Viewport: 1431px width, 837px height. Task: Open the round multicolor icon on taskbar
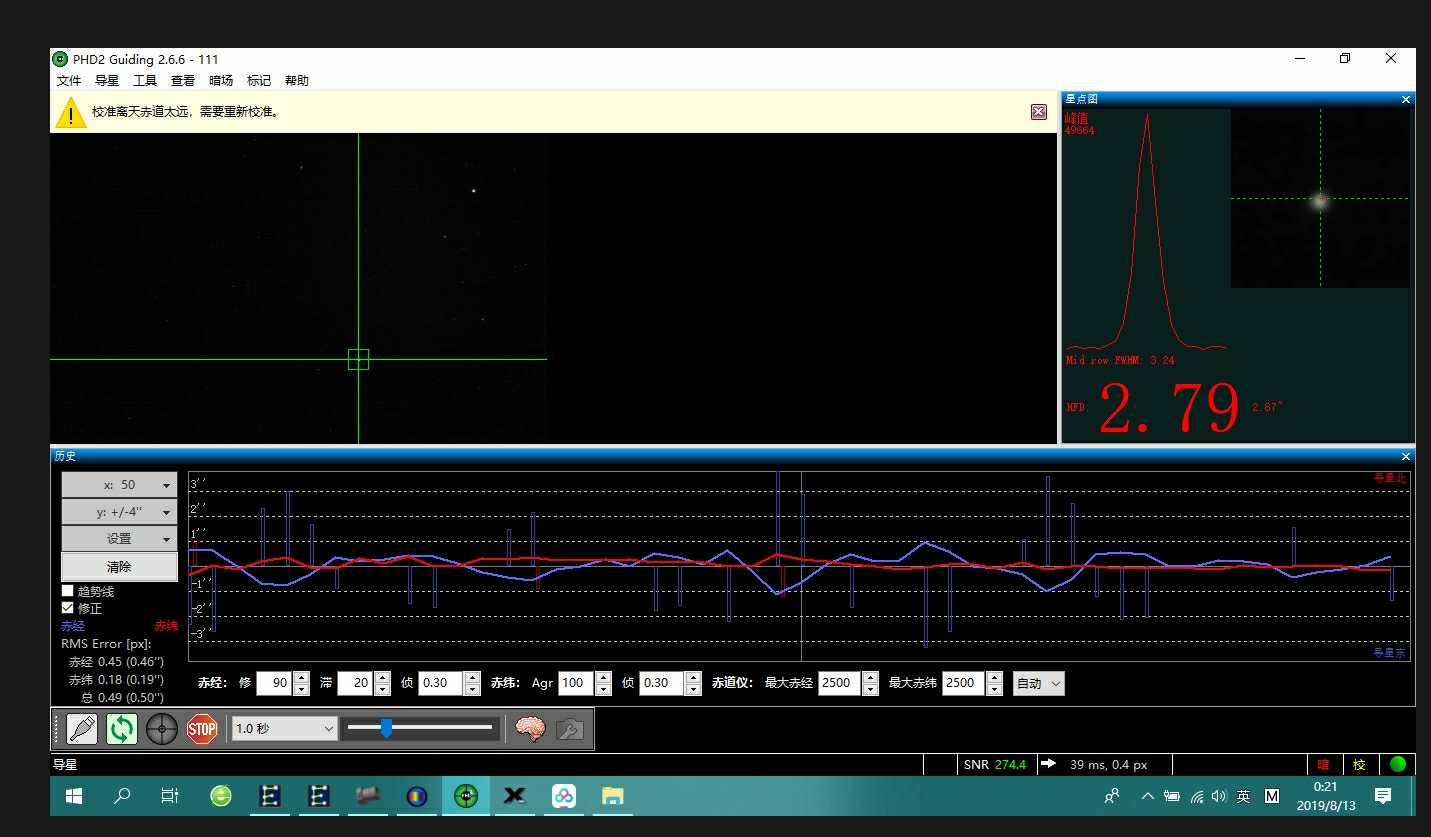coord(417,796)
